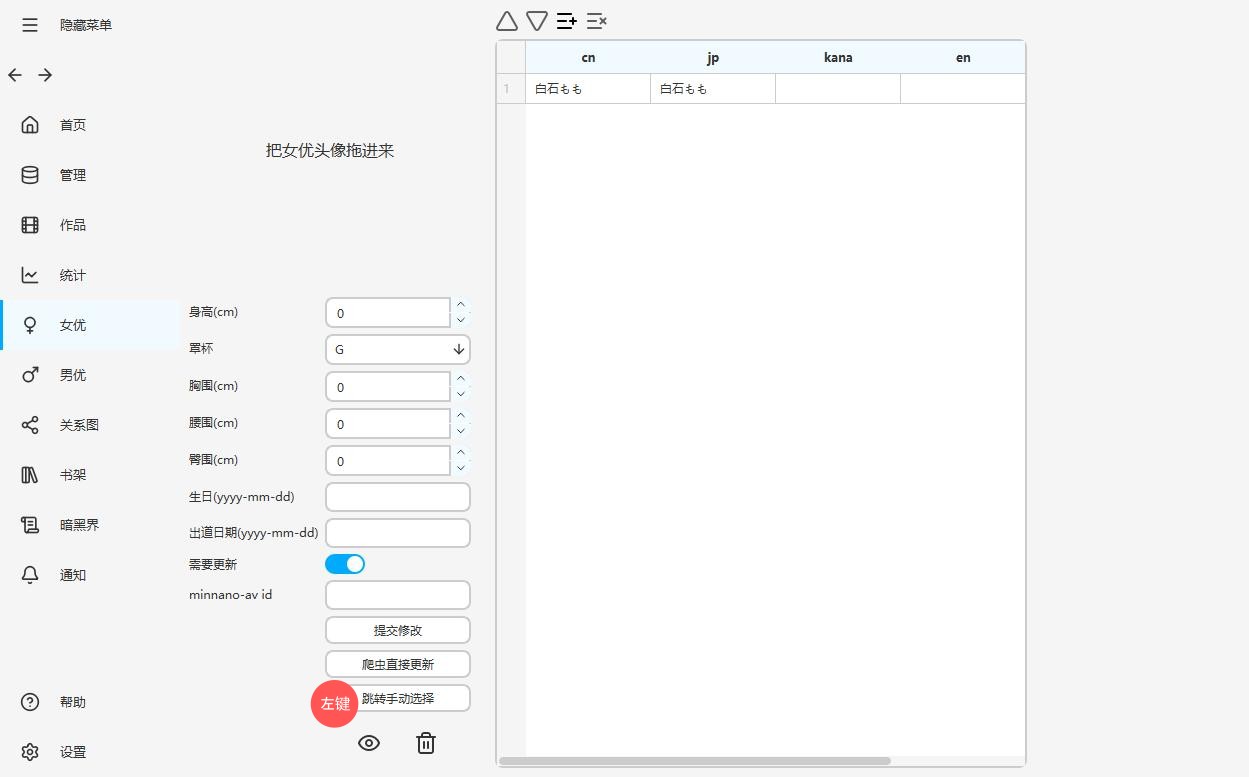Increase 身高 value with up stepper
Screen dimensions: 1249x777
click(x=461, y=305)
